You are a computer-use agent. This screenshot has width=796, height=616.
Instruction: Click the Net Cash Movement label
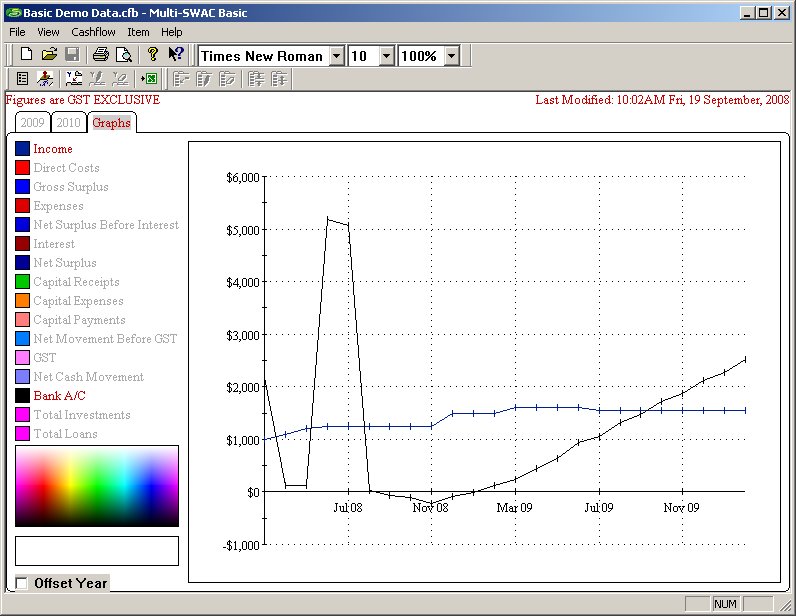tap(88, 377)
